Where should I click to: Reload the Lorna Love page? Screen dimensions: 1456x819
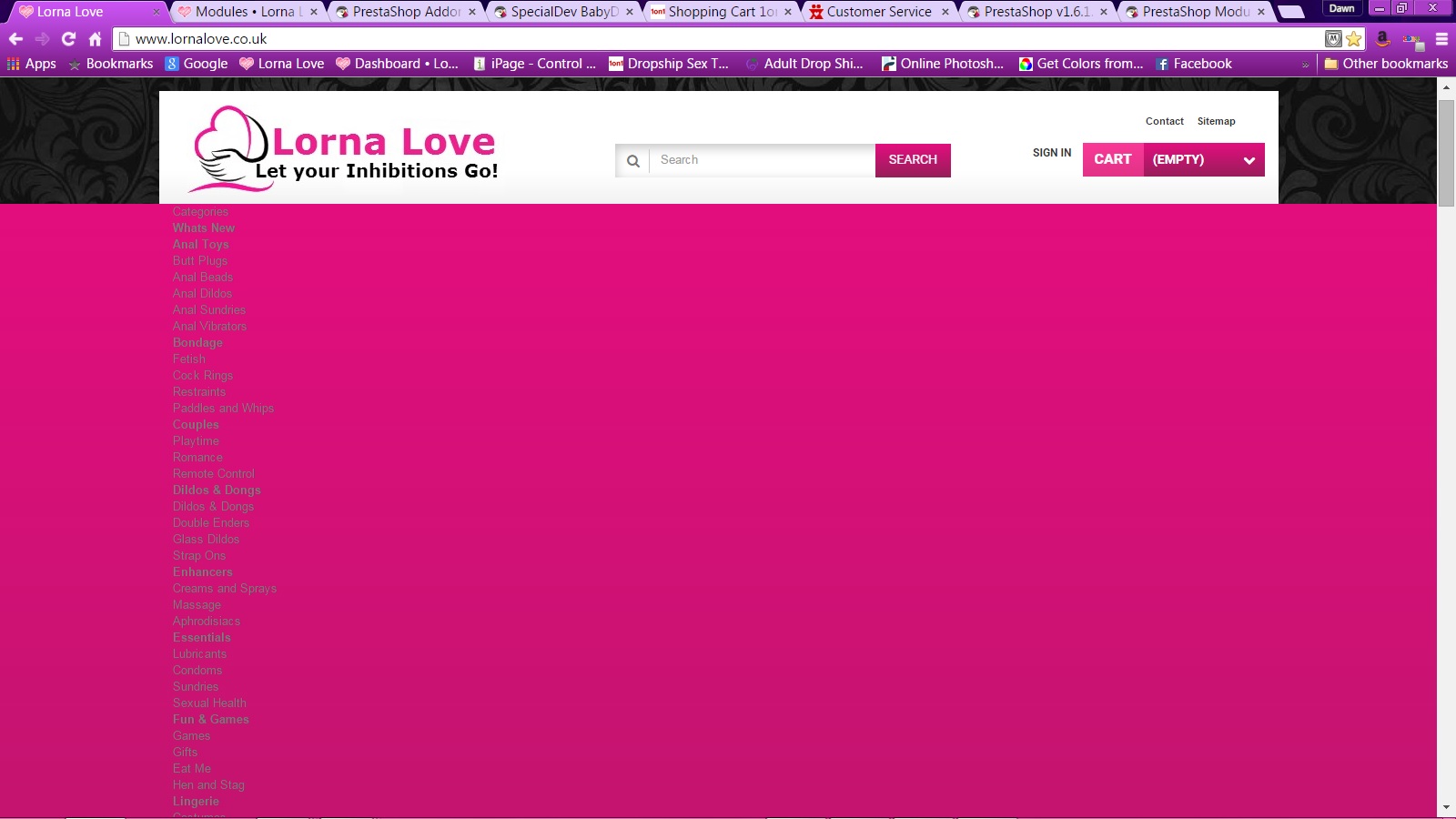pyautogui.click(x=68, y=39)
